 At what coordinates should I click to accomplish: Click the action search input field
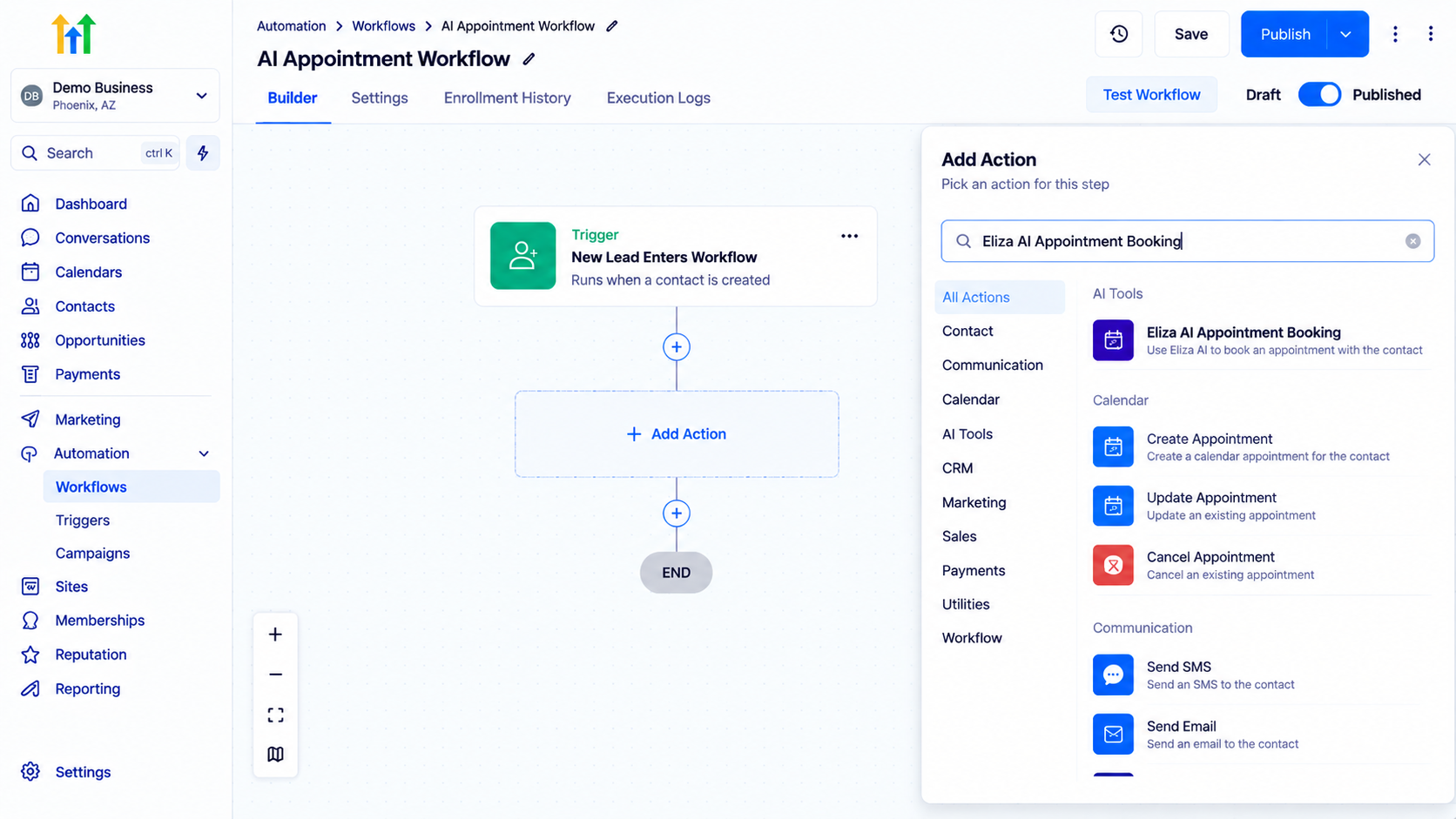[x=1187, y=241]
